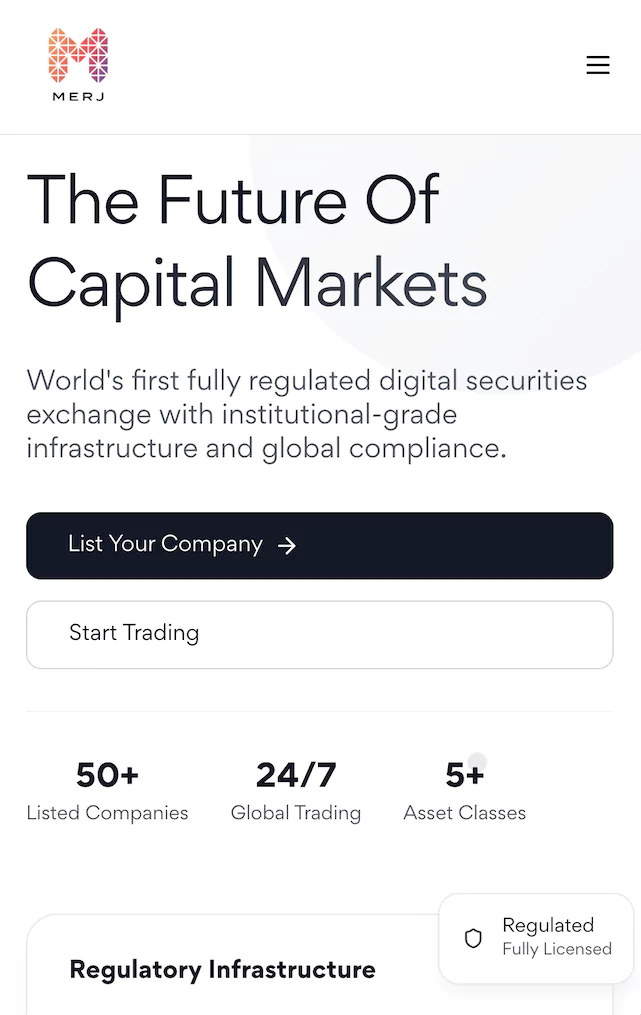Click the shield icon in the Regulated badge
This screenshot has height=1015, width=641.
click(x=473, y=938)
